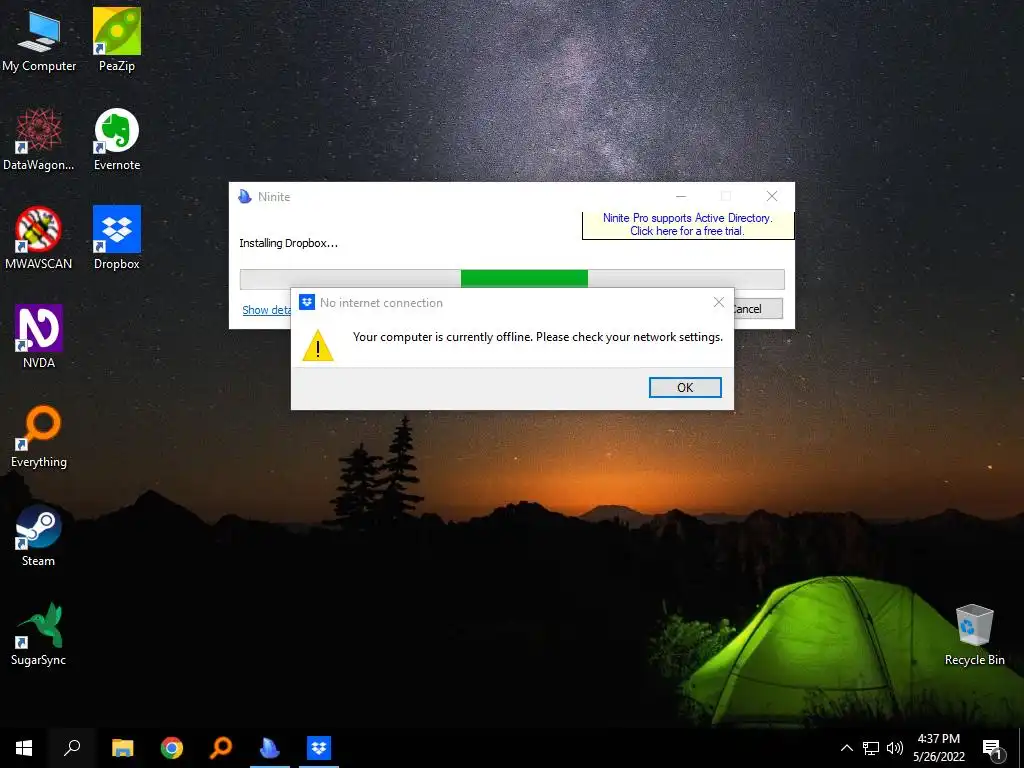Launch Google Chrome from taskbar

(x=172, y=748)
